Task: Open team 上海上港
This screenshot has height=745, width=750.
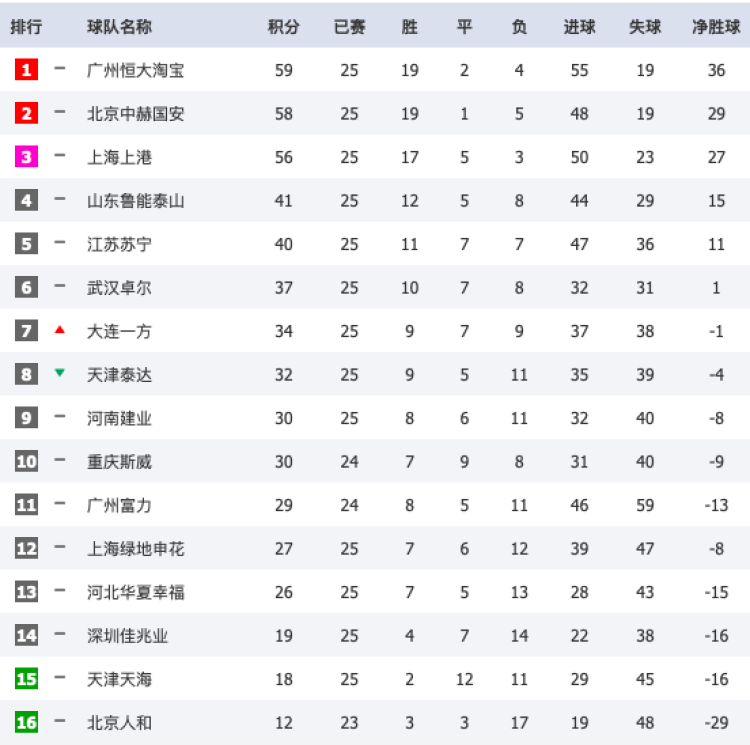Action: 119,157
